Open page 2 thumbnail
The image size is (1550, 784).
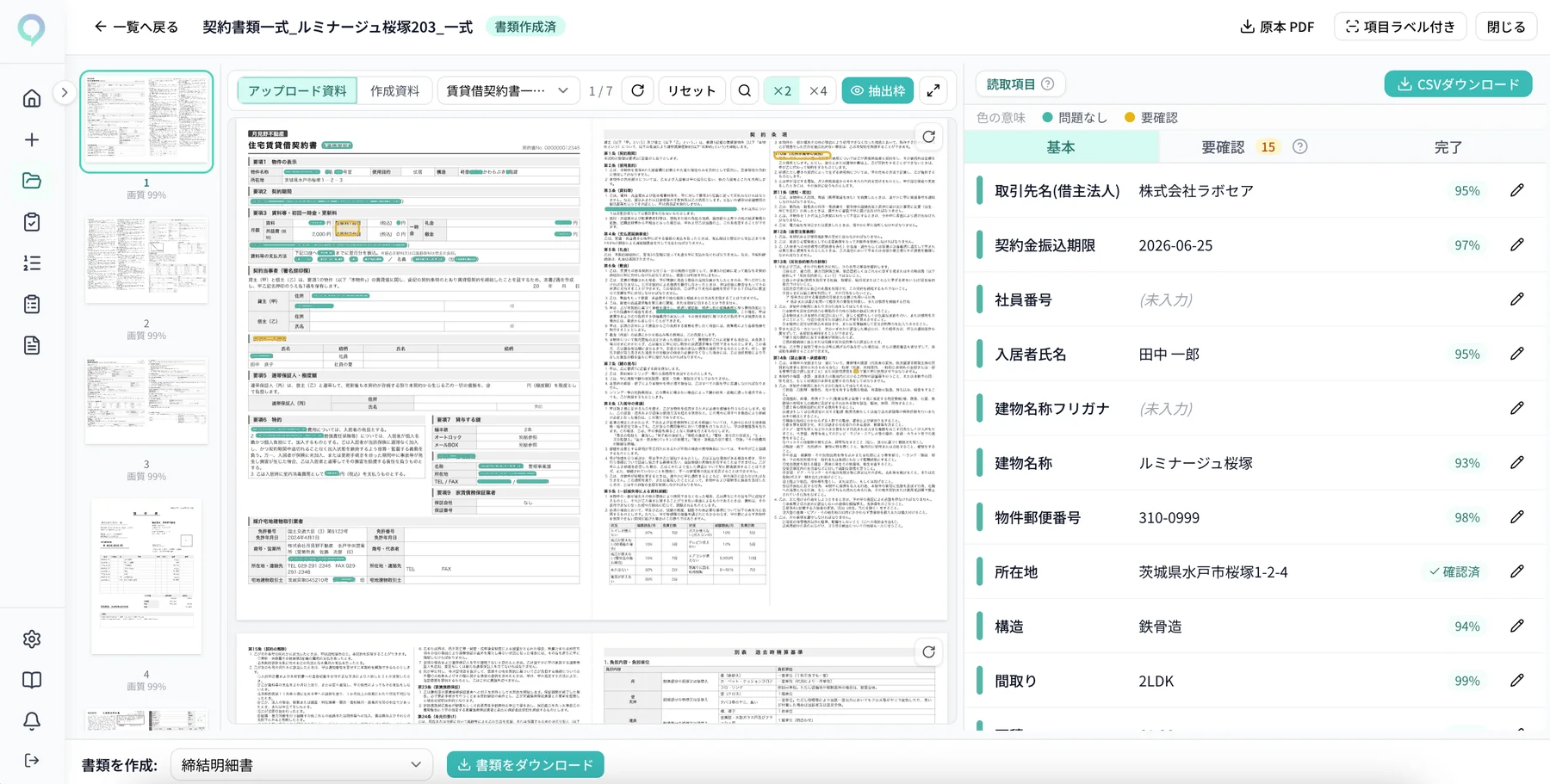[x=146, y=260]
